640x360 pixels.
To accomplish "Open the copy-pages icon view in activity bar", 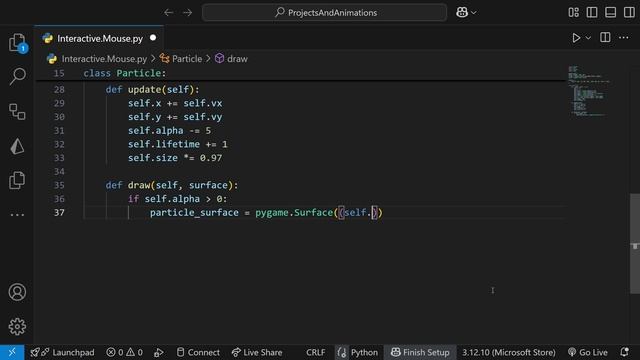I will [x=17, y=180].
